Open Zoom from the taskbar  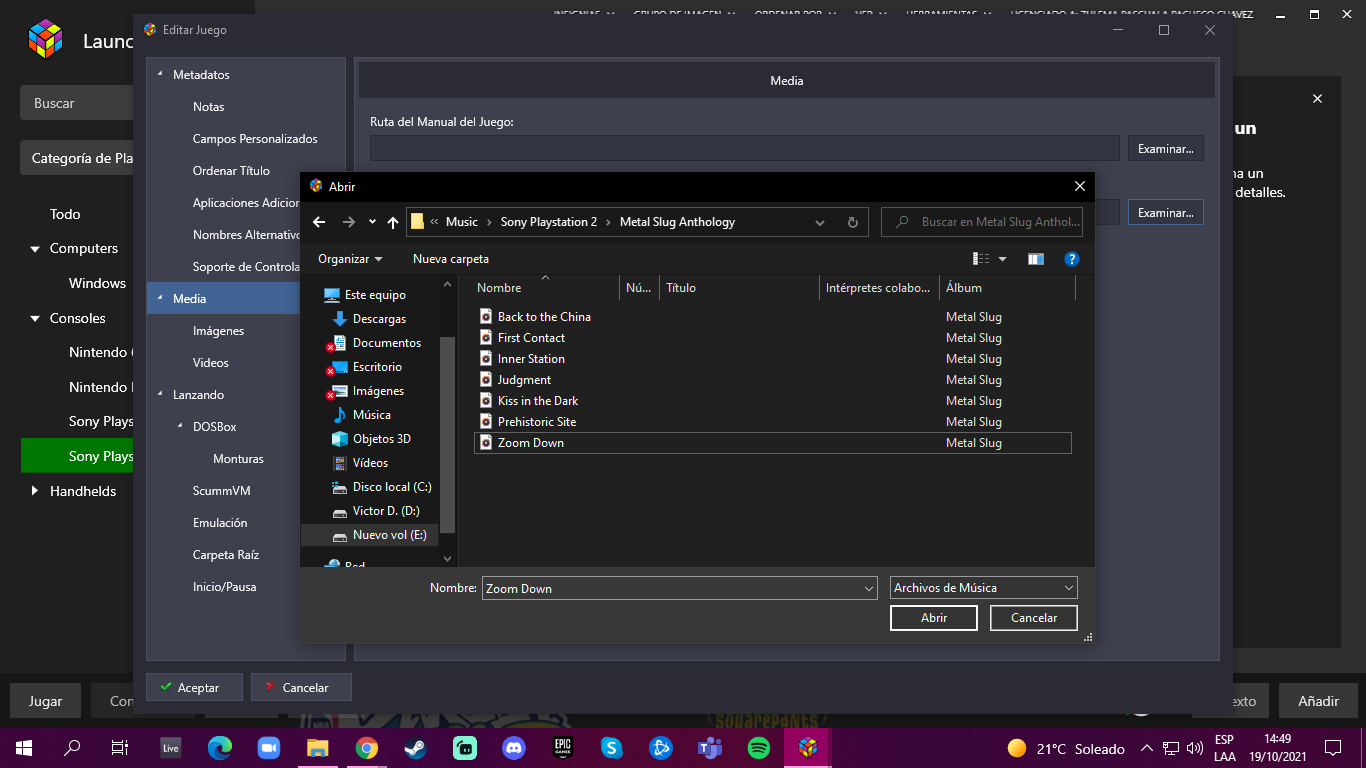pos(268,747)
